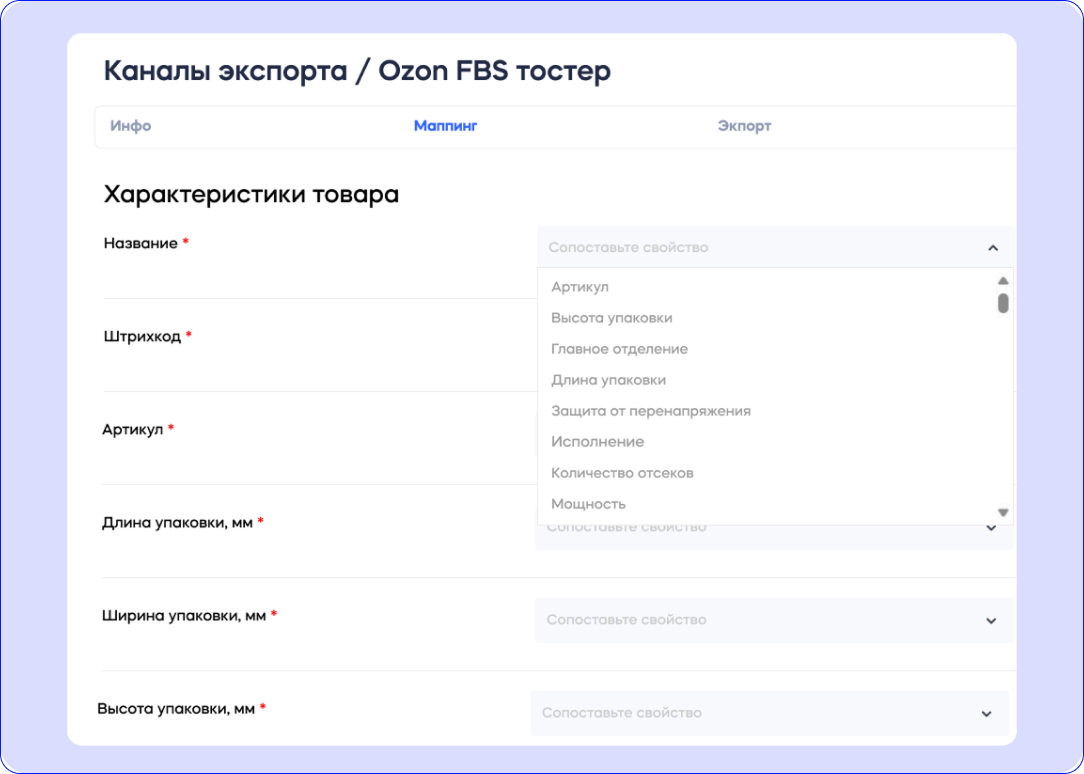Go to the Экпорт tab
This screenshot has height=774, width=1084.
tap(744, 126)
